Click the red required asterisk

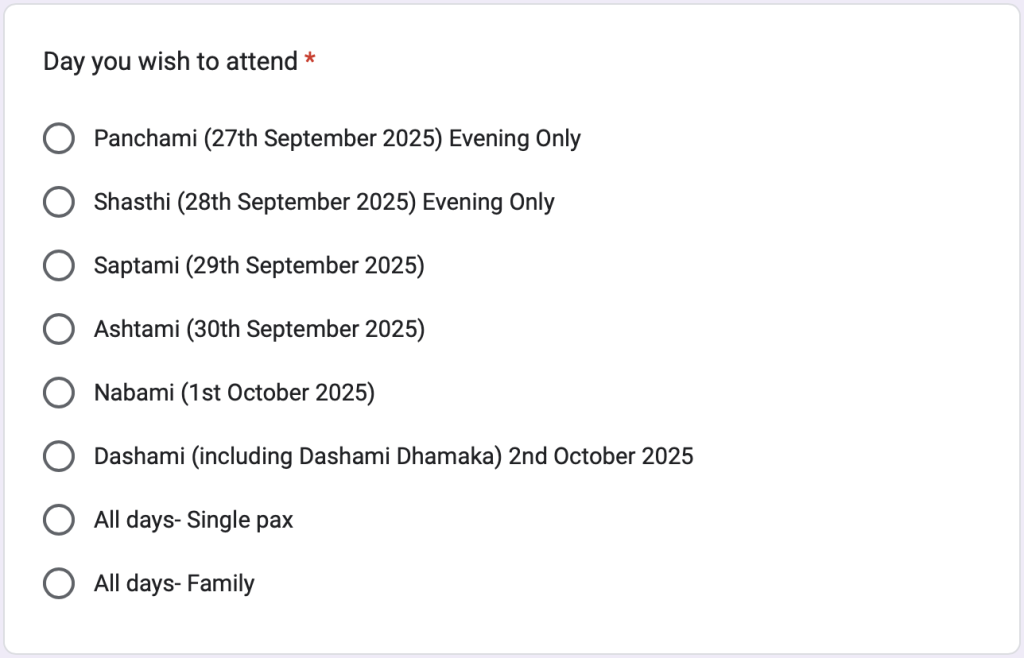310,59
